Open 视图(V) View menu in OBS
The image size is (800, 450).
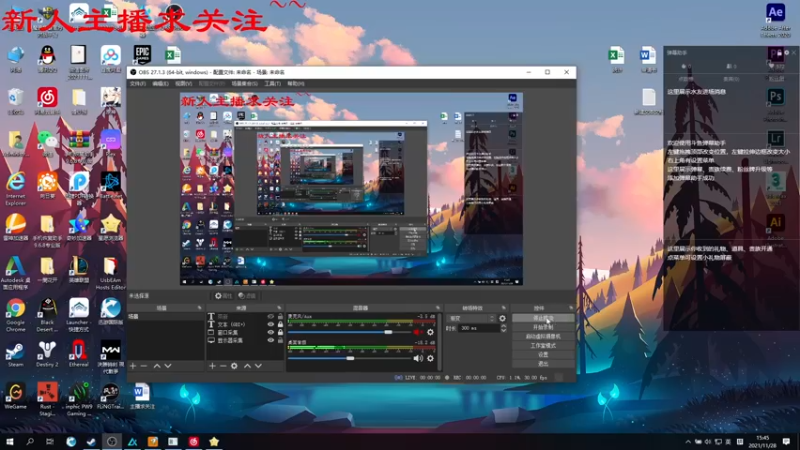point(183,84)
